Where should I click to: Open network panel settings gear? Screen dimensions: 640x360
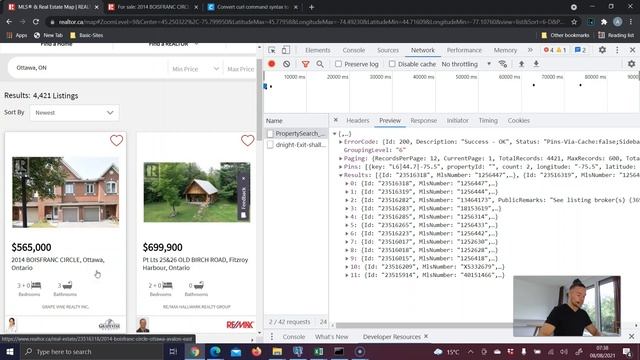point(631,64)
